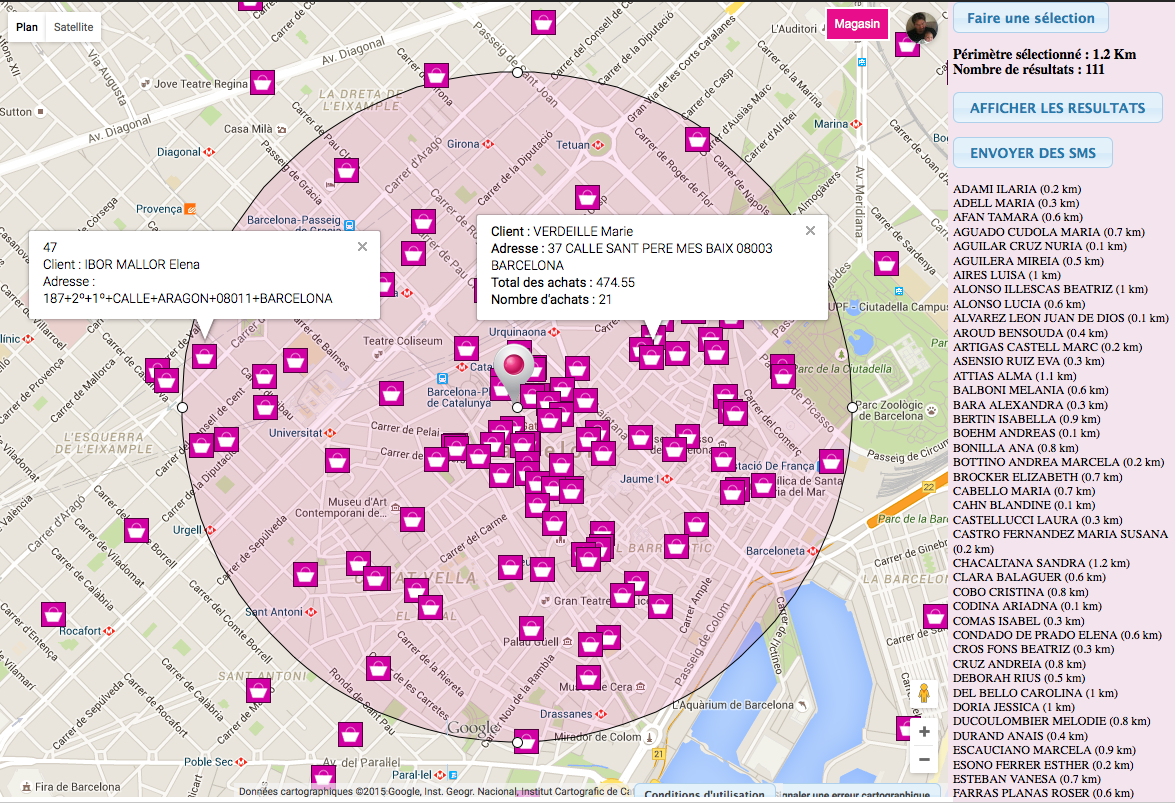This screenshot has height=803, width=1175.
Task: Click bag marker next to Jove Teatre Regina
Action: tap(262, 82)
